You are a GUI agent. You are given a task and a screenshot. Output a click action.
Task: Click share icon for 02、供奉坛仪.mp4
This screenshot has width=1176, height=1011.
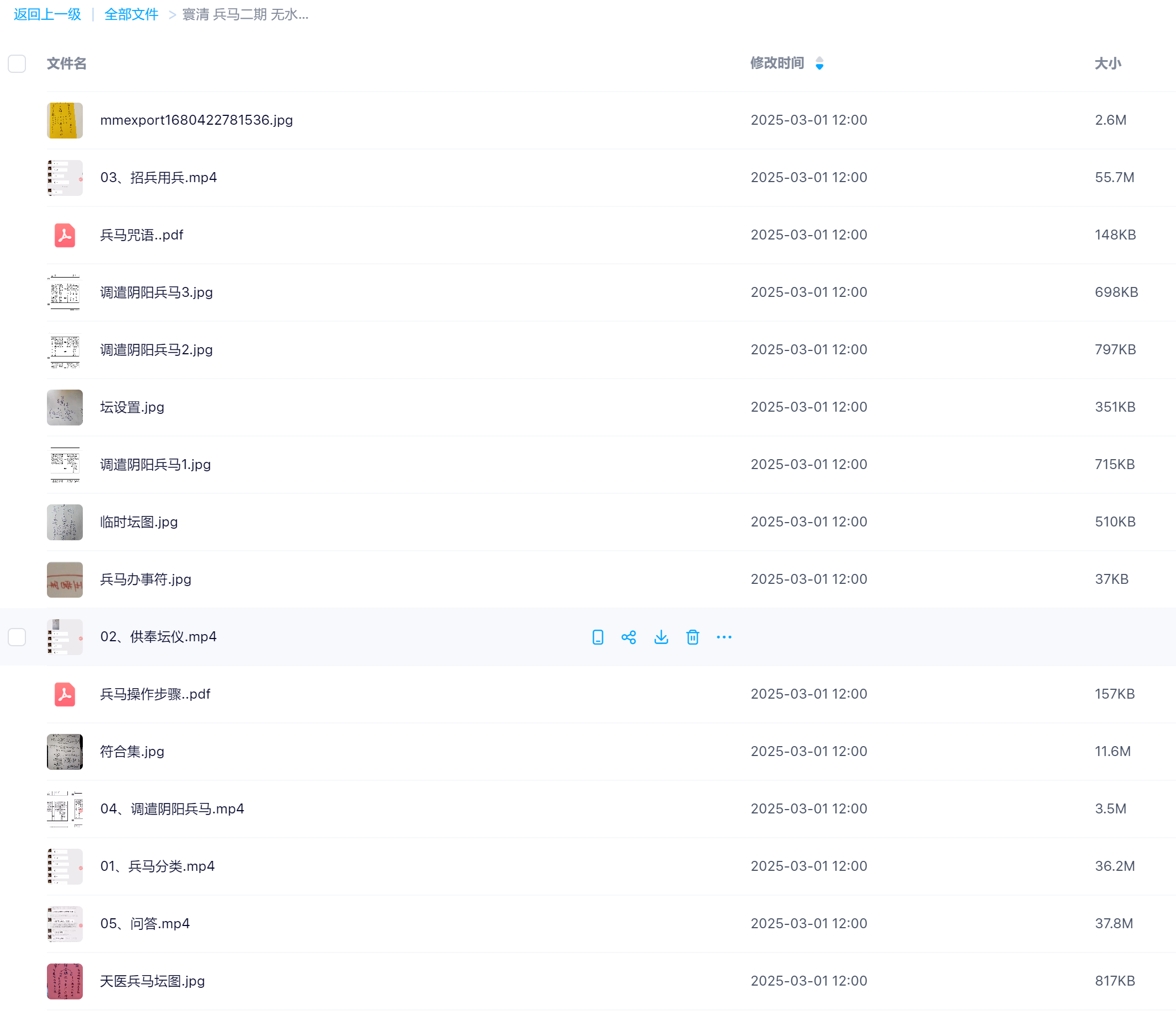click(x=629, y=637)
